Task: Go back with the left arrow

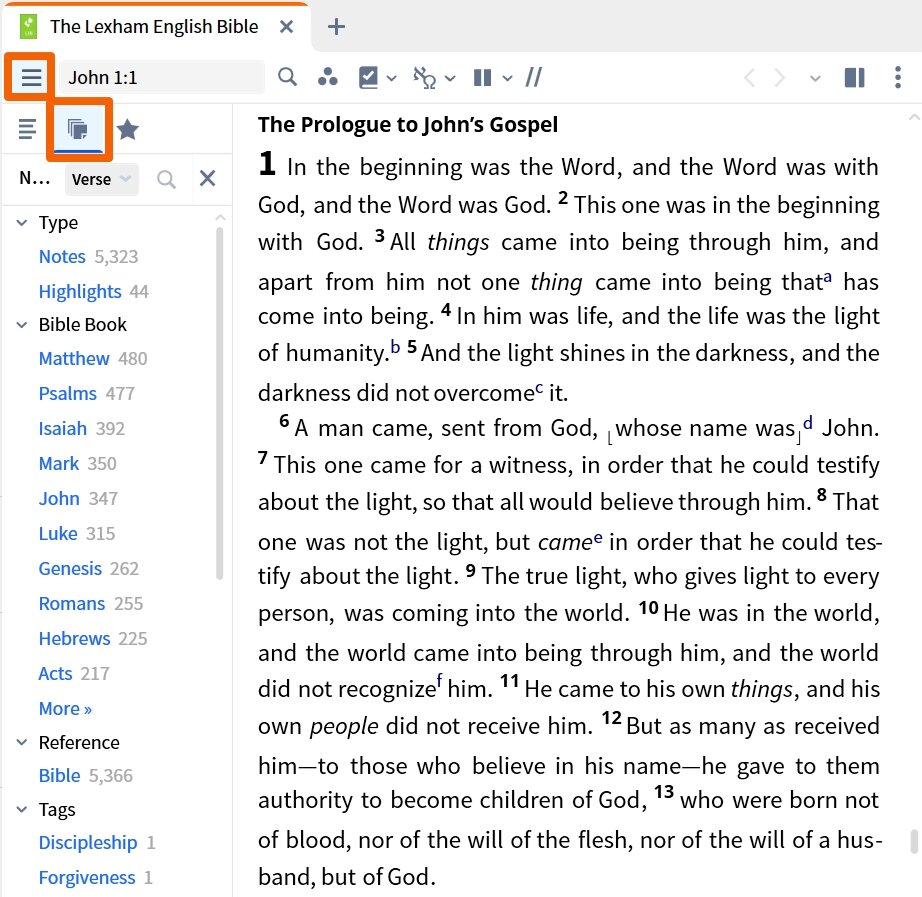Action: (x=749, y=78)
